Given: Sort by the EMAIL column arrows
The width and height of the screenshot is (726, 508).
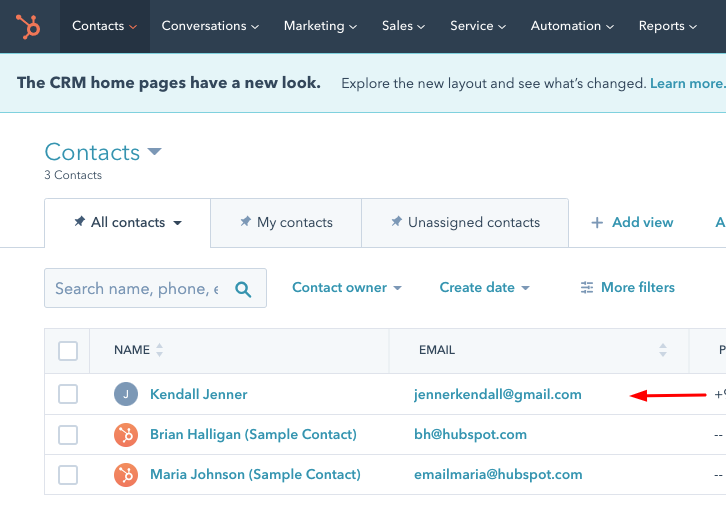Looking at the screenshot, I should pyautogui.click(x=663, y=350).
